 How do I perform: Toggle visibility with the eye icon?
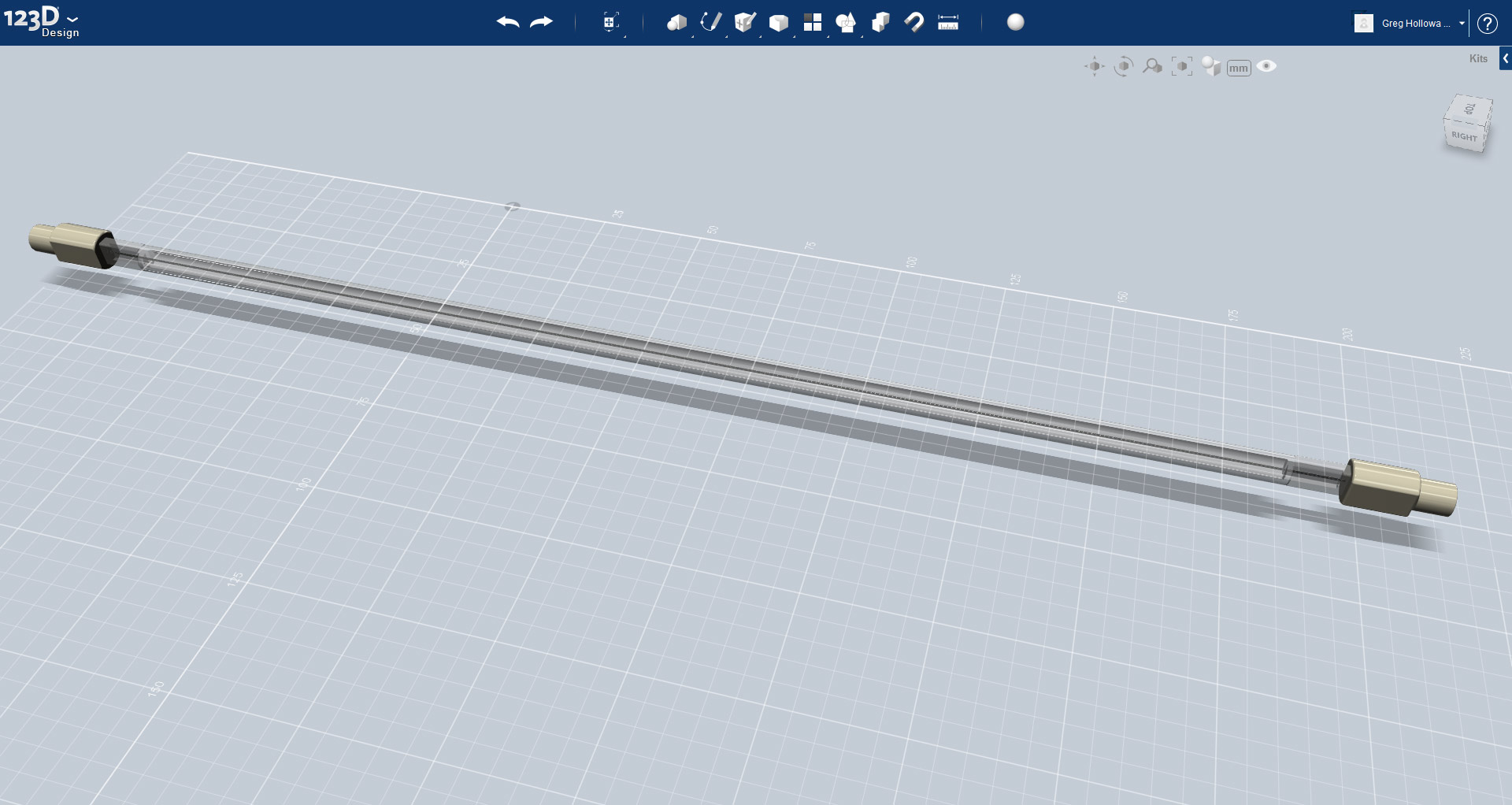(x=1266, y=66)
